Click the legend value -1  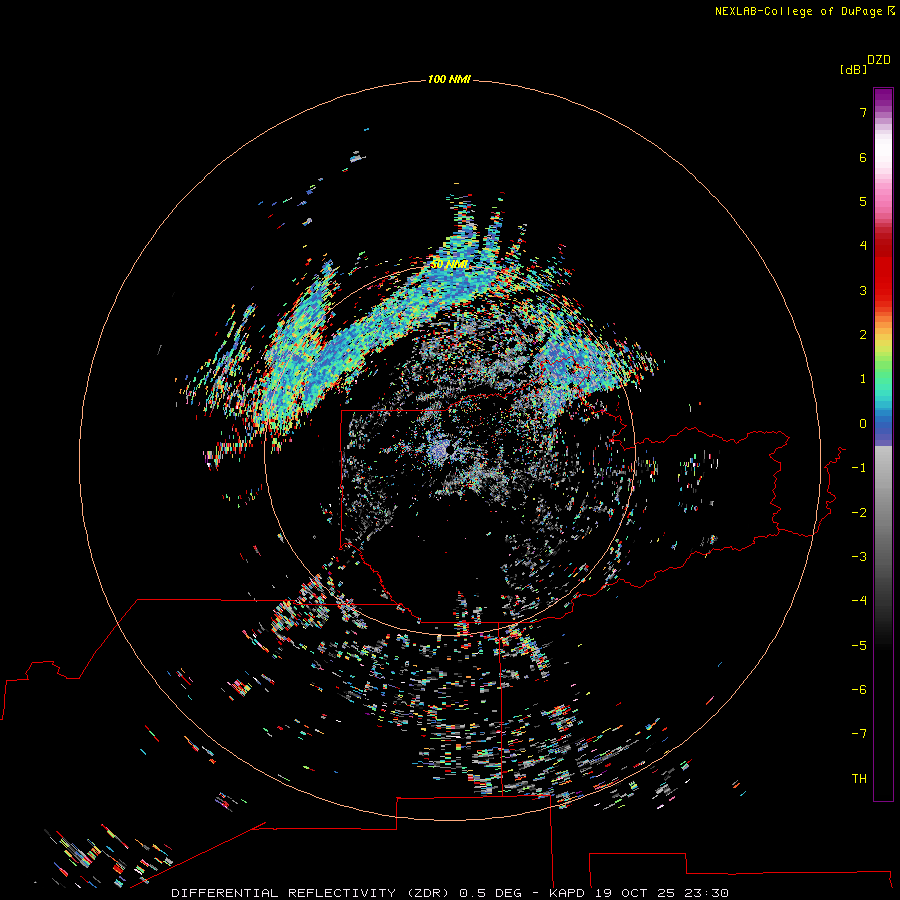coord(859,468)
